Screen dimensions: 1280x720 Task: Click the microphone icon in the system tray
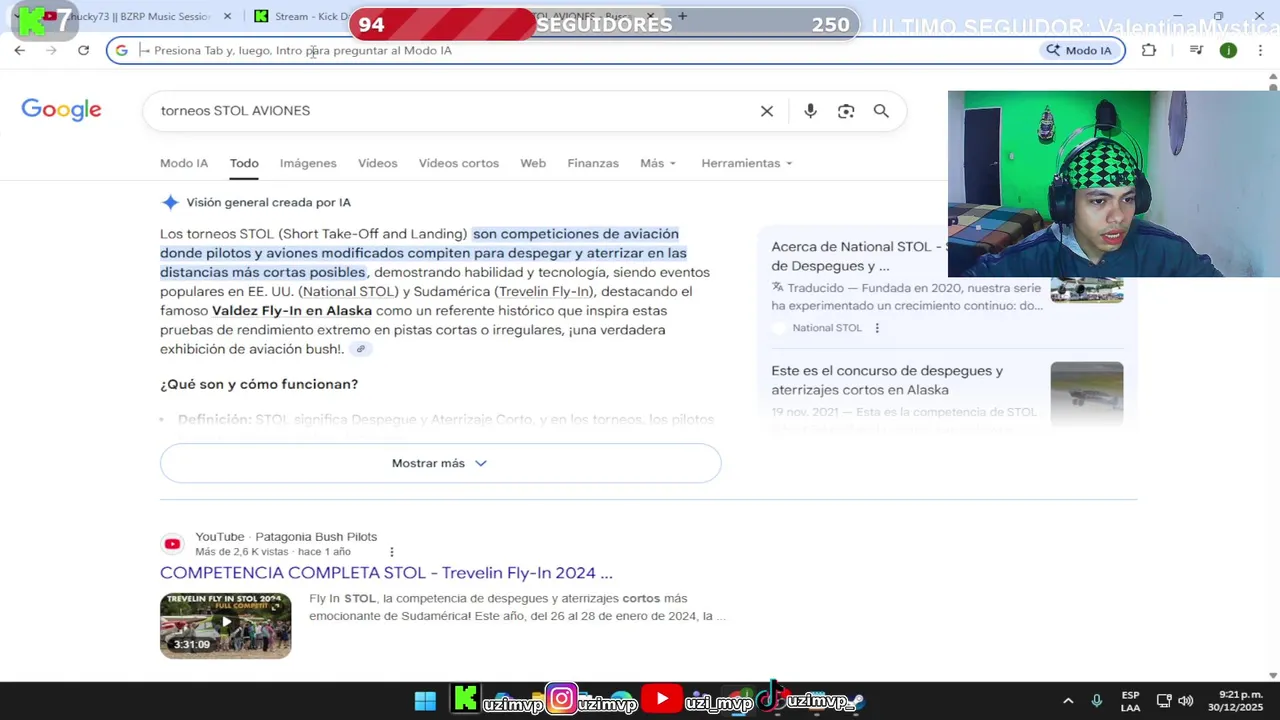pyautogui.click(x=1097, y=701)
